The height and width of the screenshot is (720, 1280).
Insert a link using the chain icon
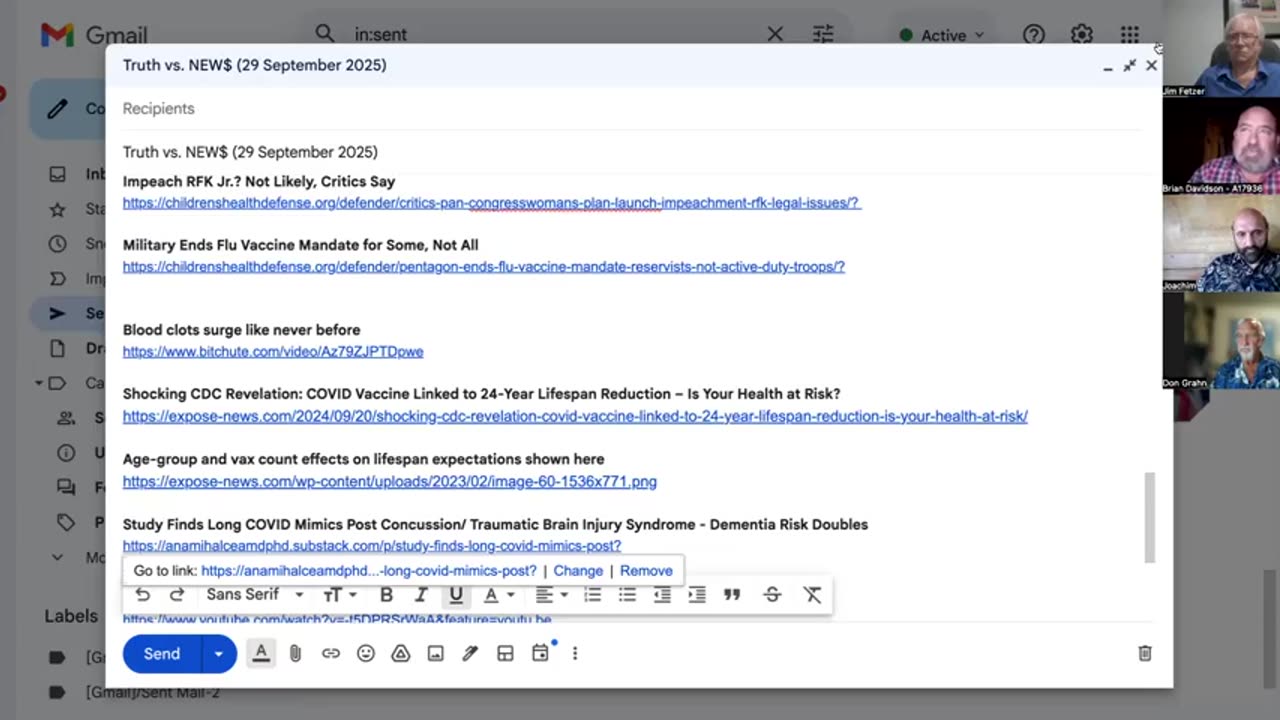(330, 653)
